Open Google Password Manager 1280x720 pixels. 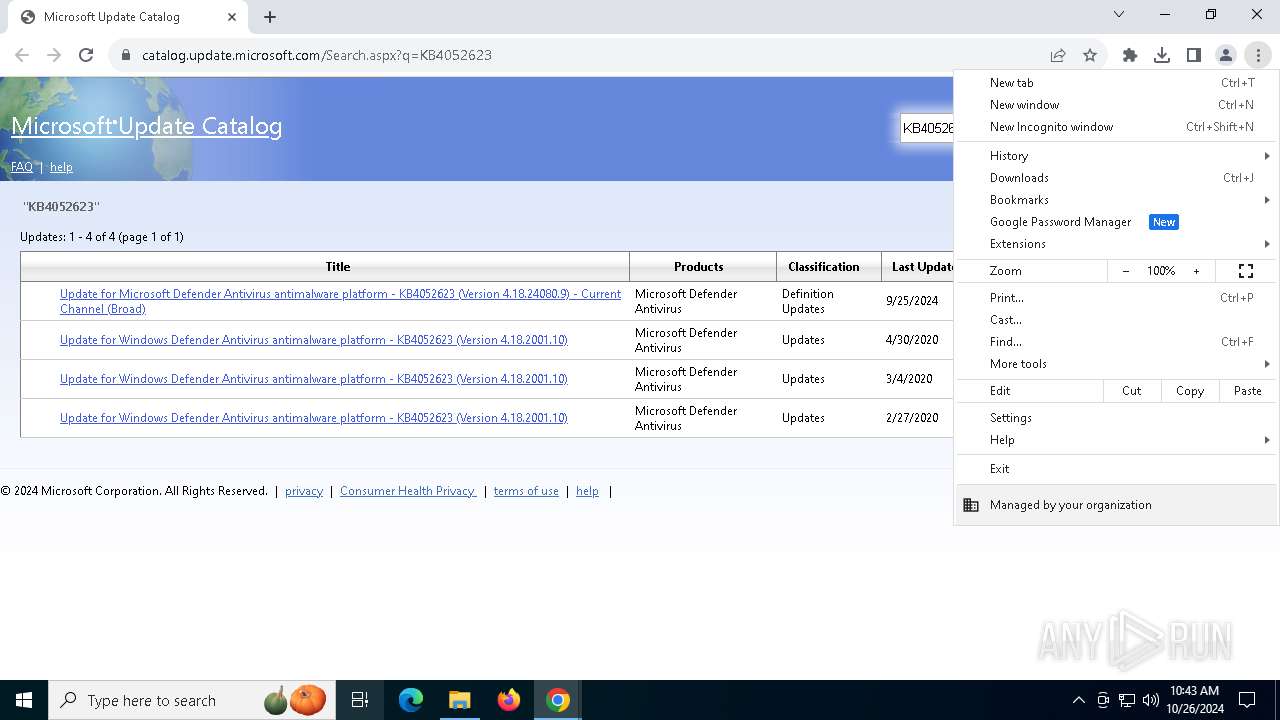1116,222
